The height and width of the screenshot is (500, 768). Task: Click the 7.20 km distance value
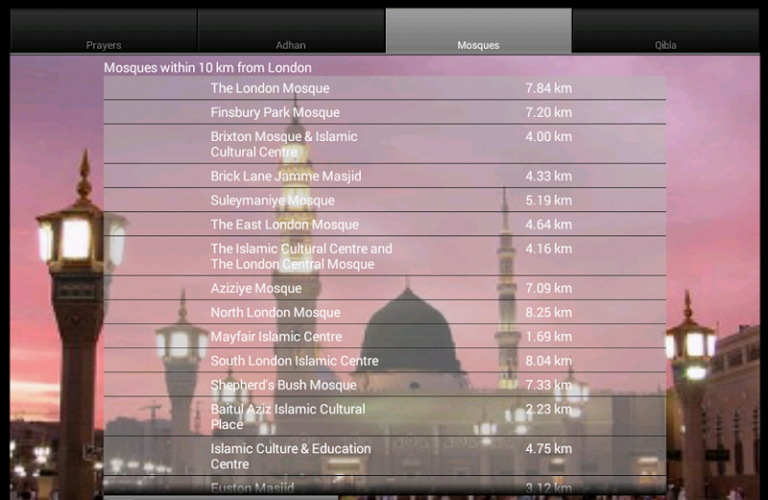coord(549,112)
